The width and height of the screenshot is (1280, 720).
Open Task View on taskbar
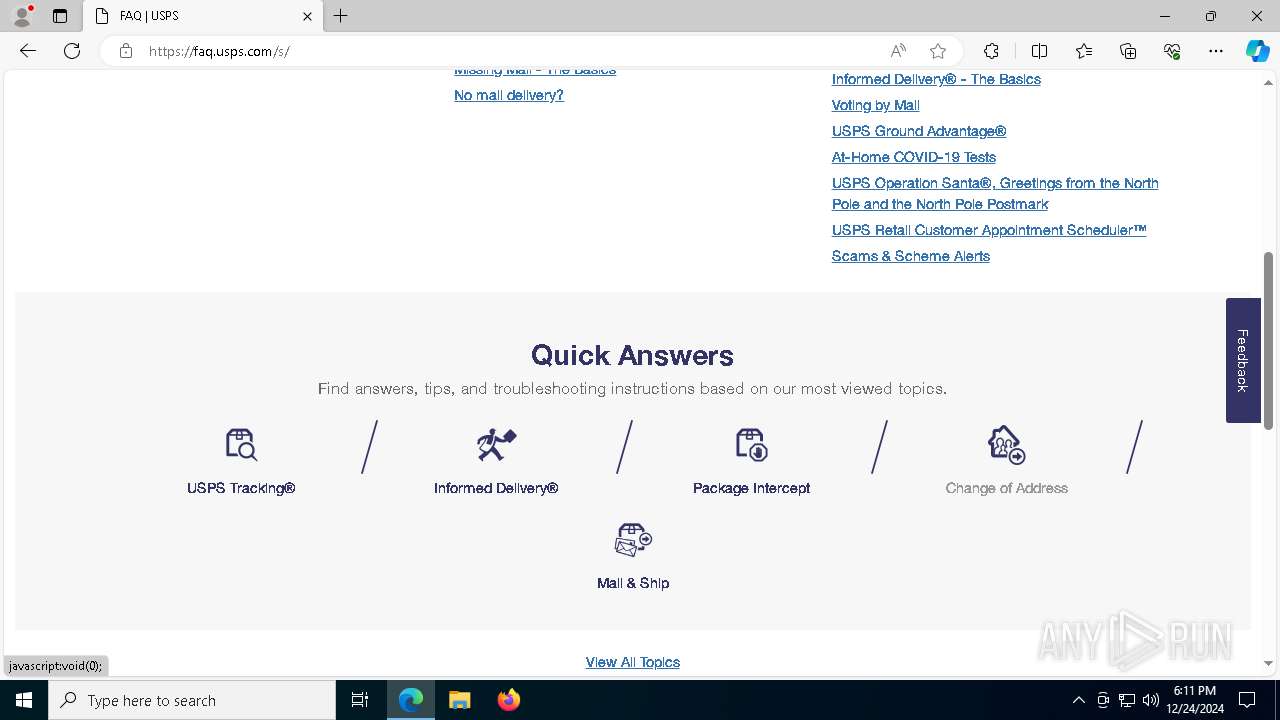pos(361,700)
